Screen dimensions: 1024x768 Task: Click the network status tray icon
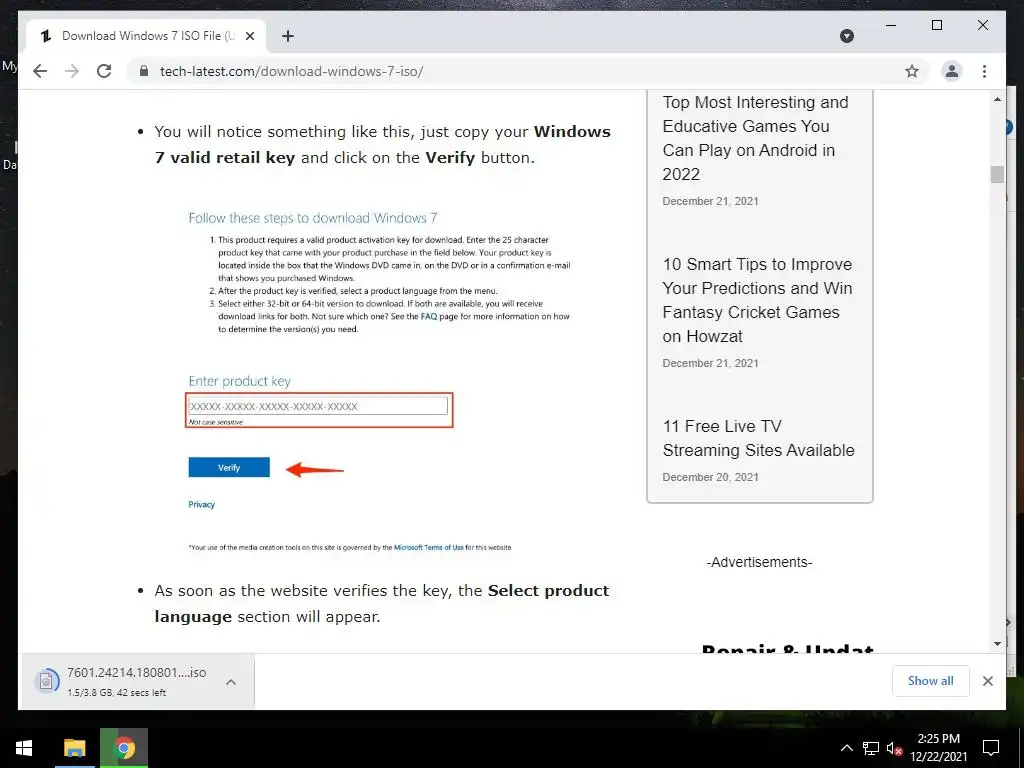[x=871, y=748]
